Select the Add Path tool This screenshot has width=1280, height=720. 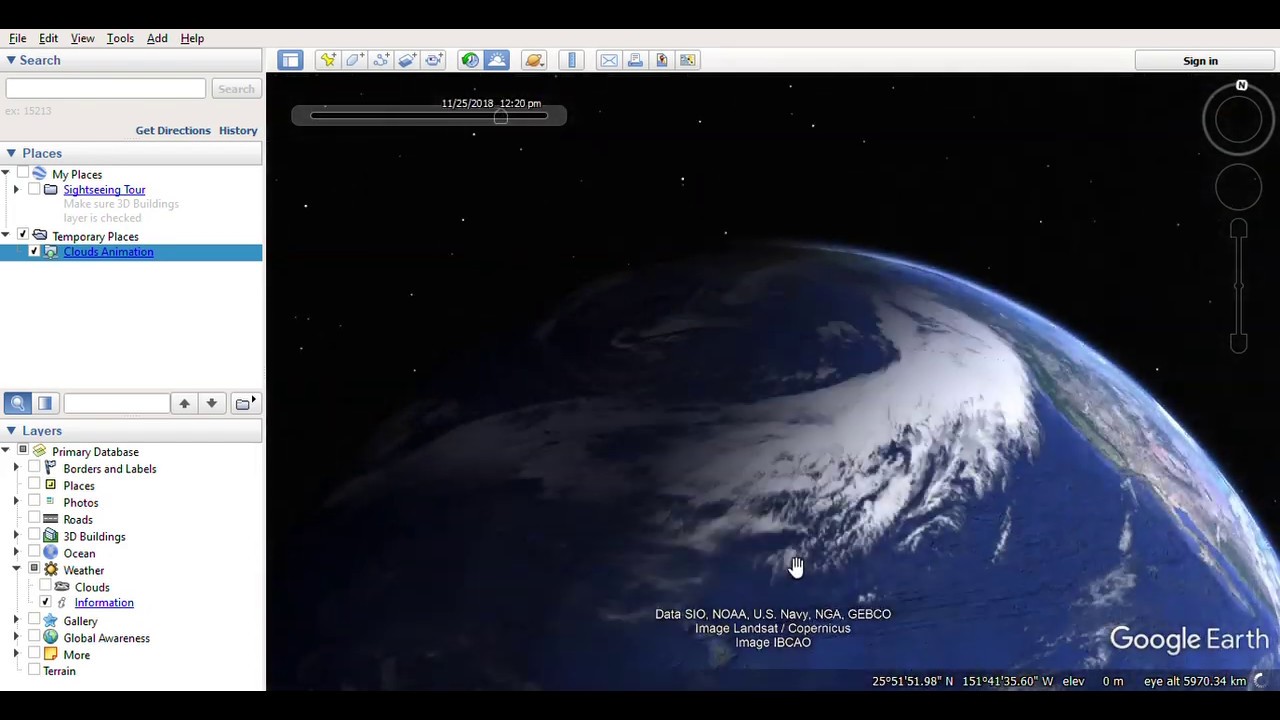pyautogui.click(x=381, y=60)
